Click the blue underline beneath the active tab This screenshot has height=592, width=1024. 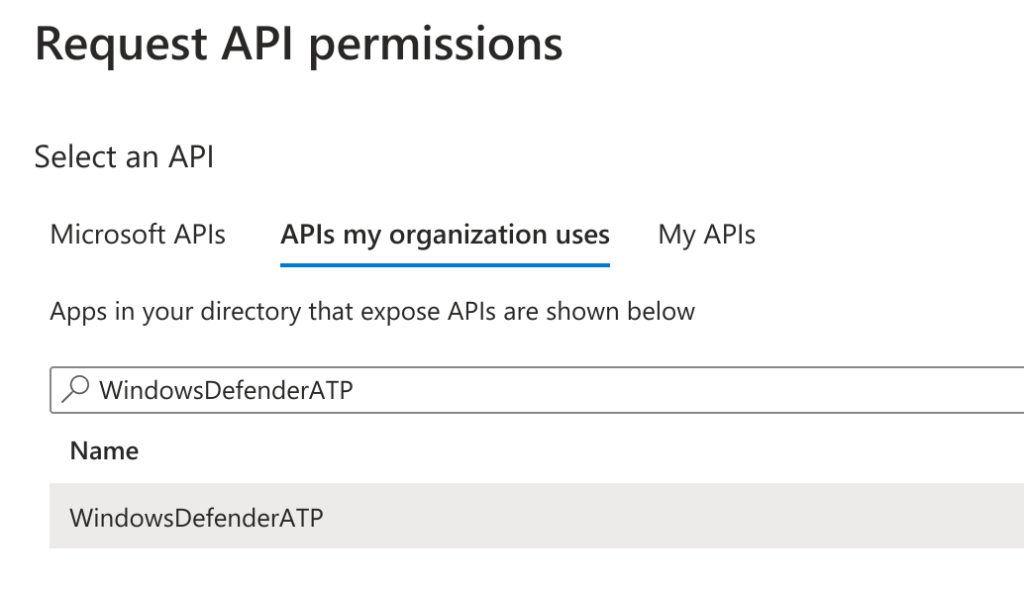[445, 265]
